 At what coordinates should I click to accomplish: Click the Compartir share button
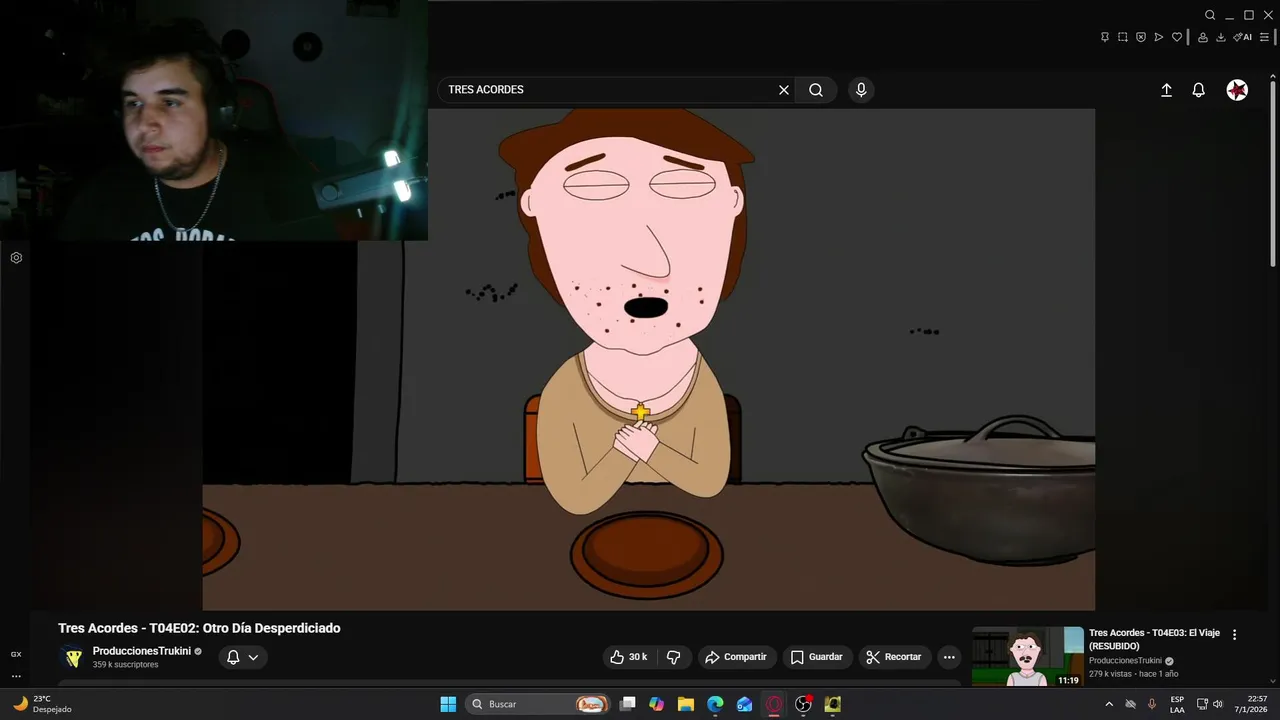click(736, 657)
